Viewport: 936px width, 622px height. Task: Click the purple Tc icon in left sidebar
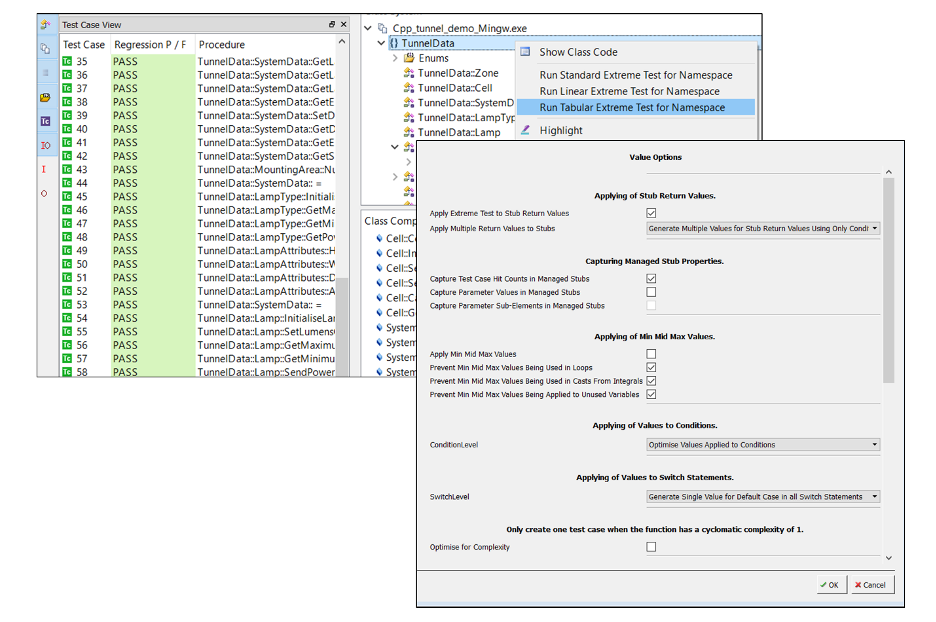45,121
